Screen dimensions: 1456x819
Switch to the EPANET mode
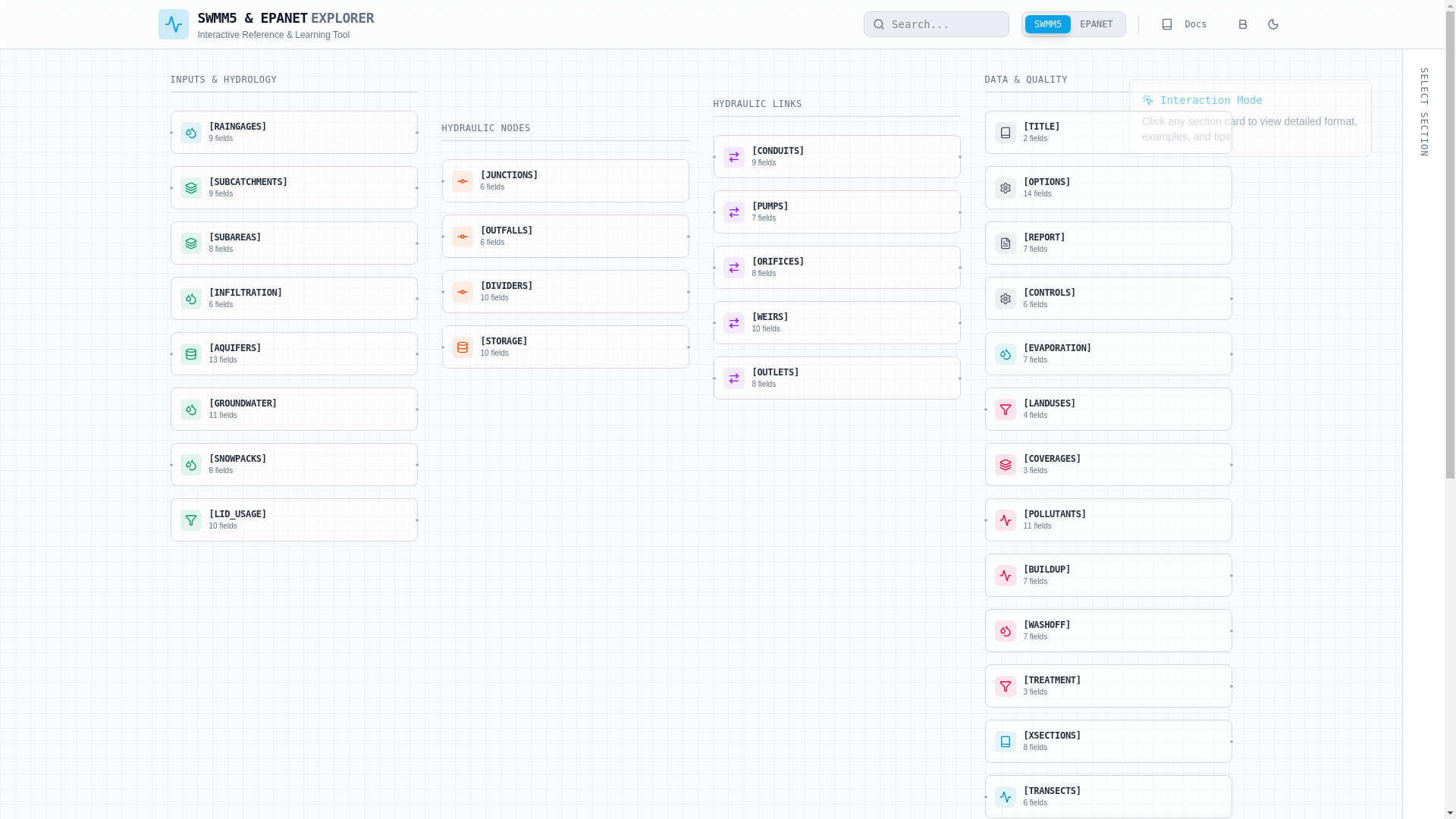(1096, 24)
